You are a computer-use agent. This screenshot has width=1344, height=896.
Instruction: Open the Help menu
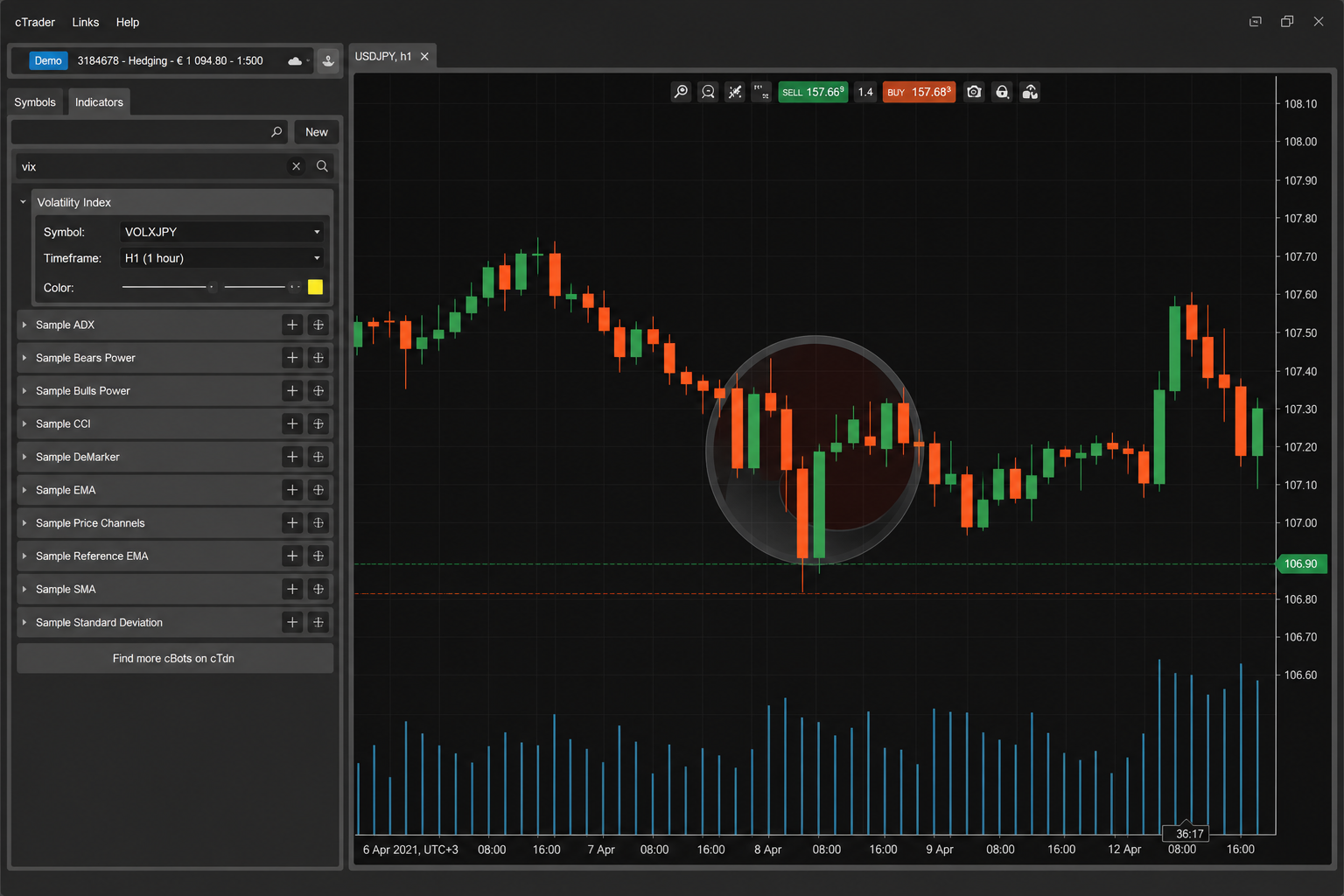(x=128, y=22)
